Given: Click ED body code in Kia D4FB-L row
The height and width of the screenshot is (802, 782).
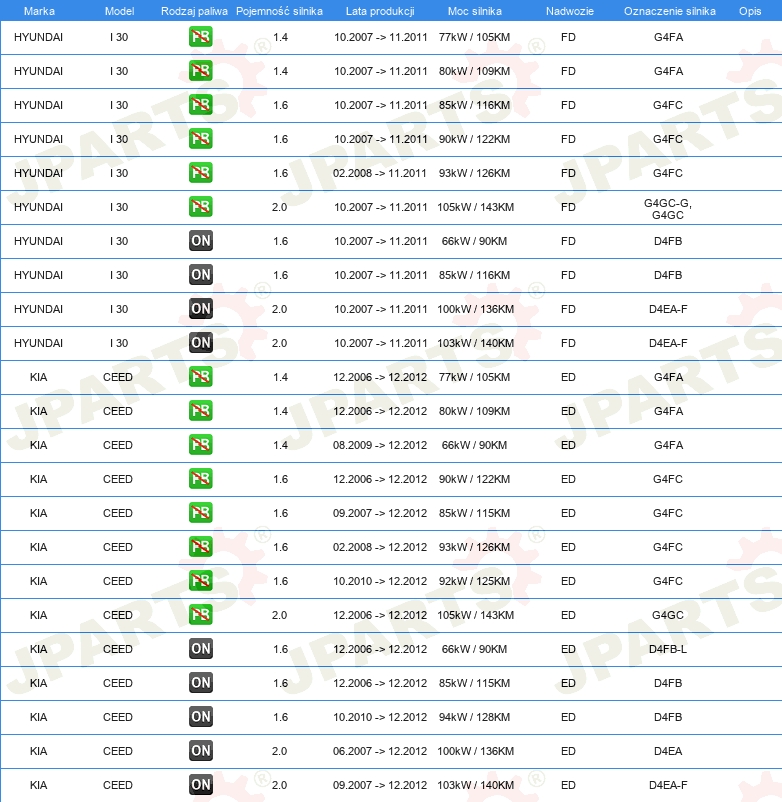Looking at the screenshot, I should tap(568, 649).
